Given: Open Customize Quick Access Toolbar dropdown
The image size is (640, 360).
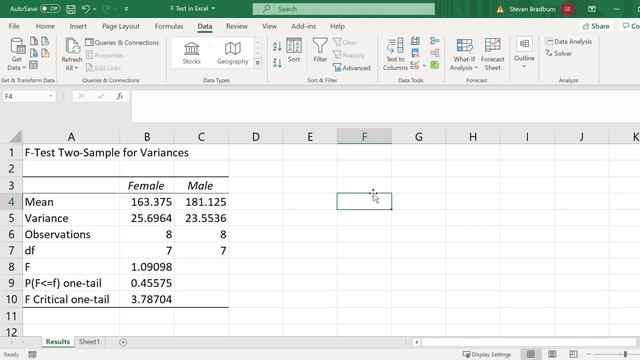Looking at the screenshot, I should [126, 9].
